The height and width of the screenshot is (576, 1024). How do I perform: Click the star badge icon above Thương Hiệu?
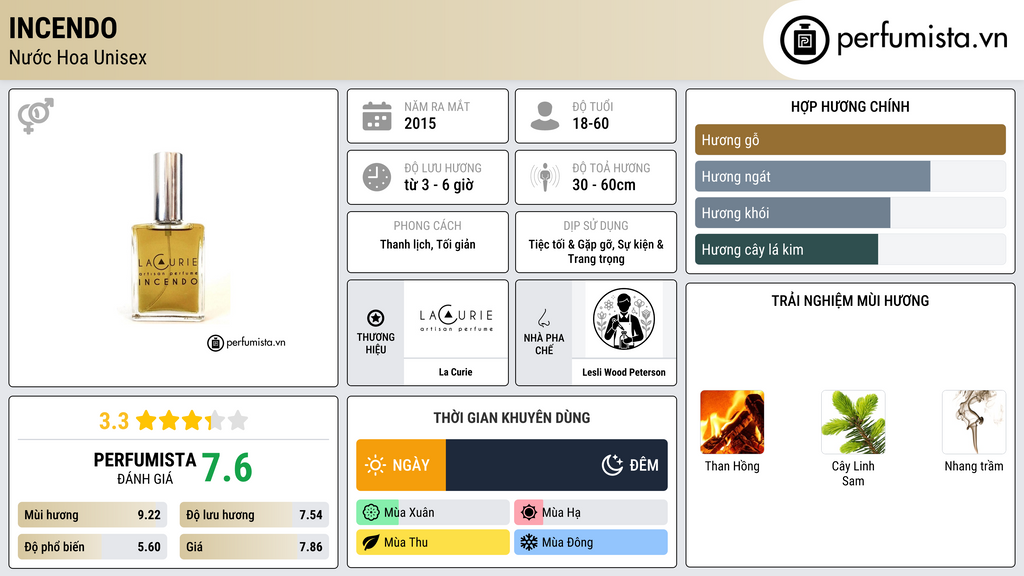coord(376,318)
